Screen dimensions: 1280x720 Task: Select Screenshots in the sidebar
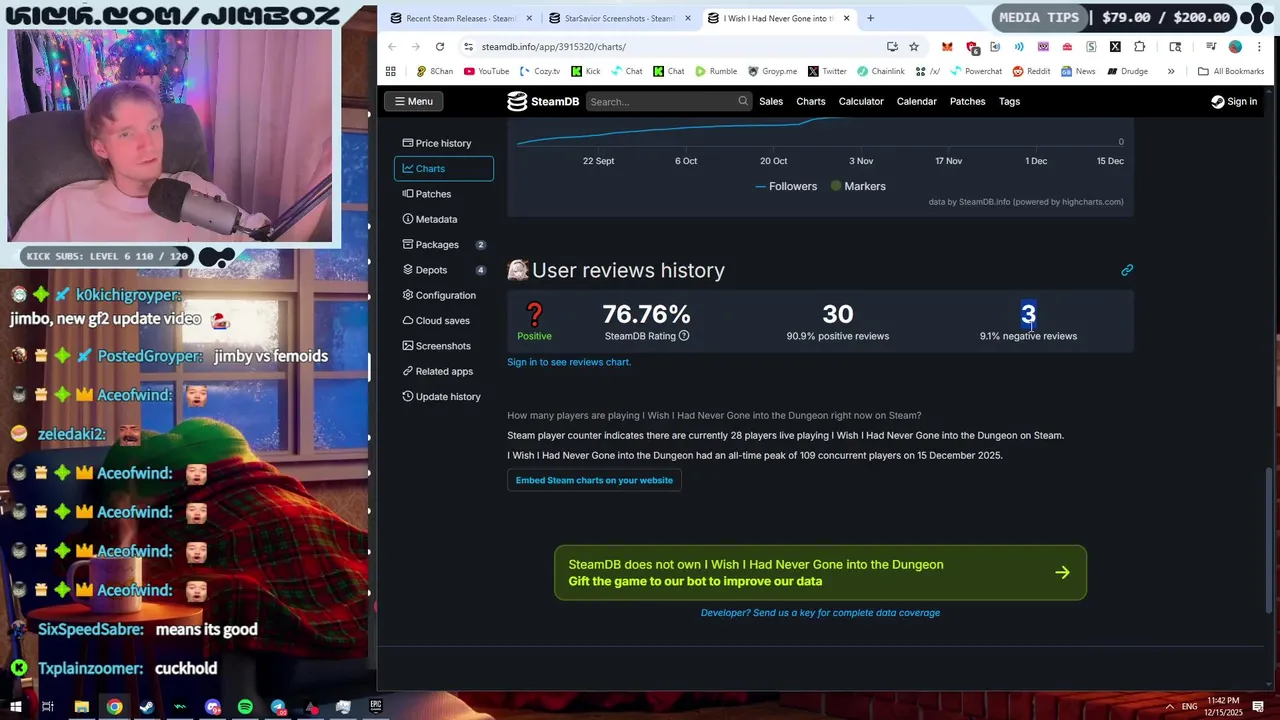(x=444, y=346)
